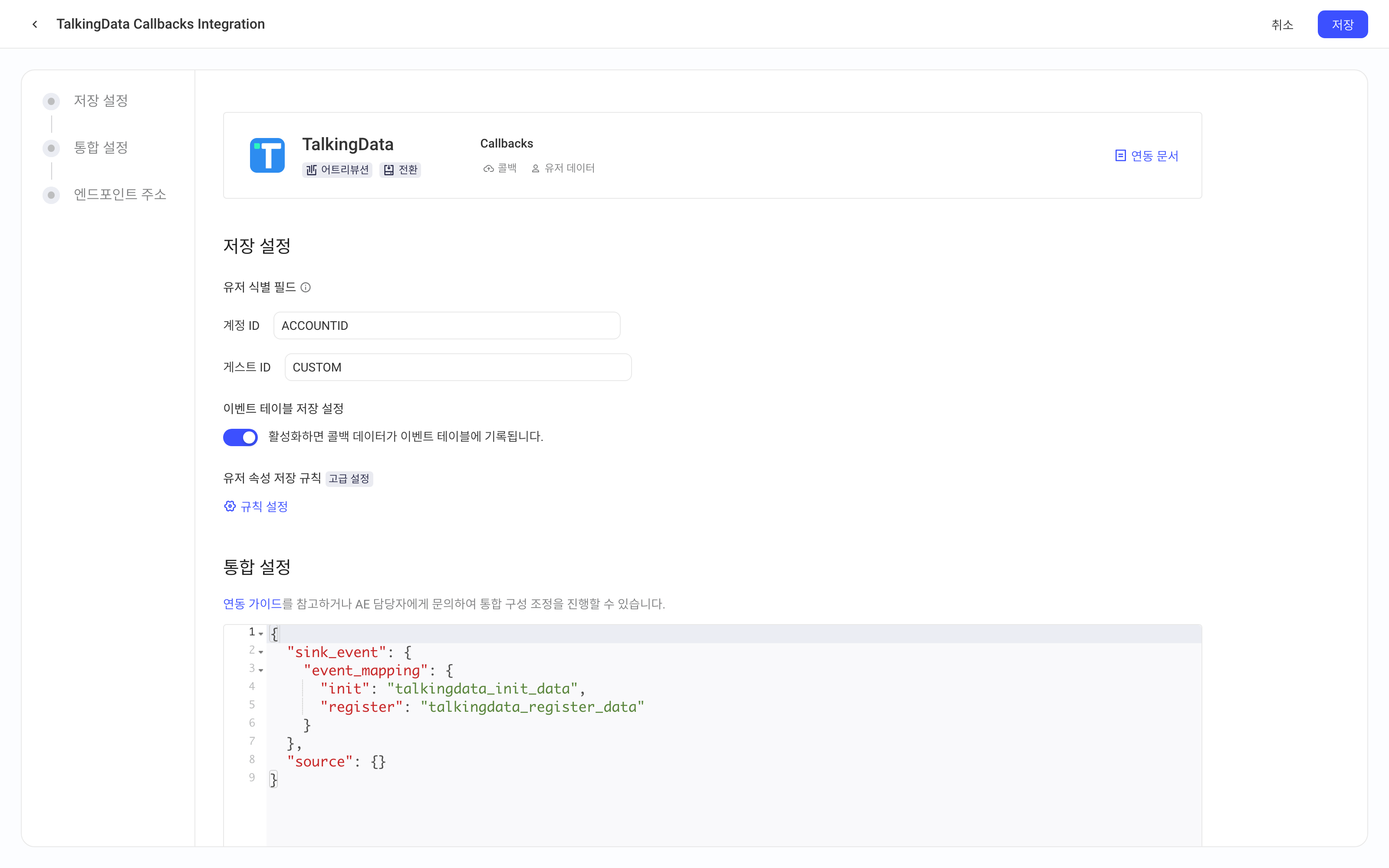Viewport: 1389px width, 868px height.
Task: Click the "talkingdata_register_data" value in the editor
Action: pos(533,707)
